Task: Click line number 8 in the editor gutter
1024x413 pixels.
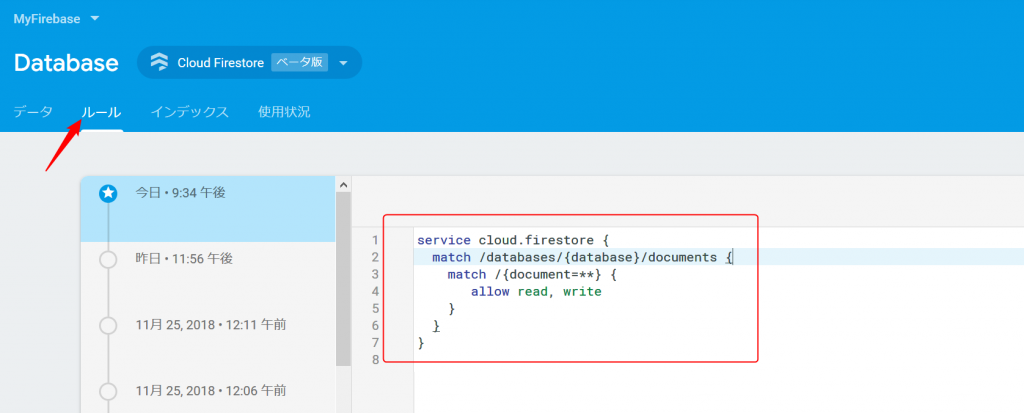Action: pos(375,359)
